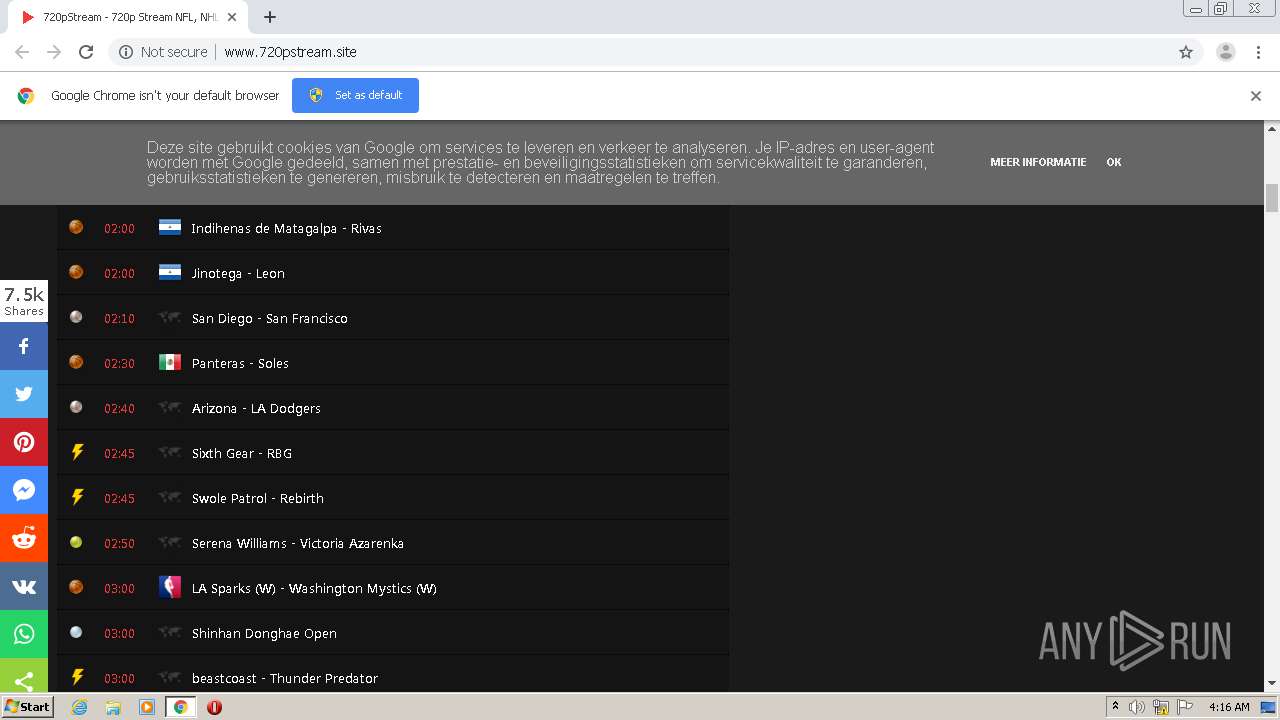Image resolution: width=1280 pixels, height=720 pixels.
Task: Dismiss the default browser notification bar
Action: point(1256,96)
